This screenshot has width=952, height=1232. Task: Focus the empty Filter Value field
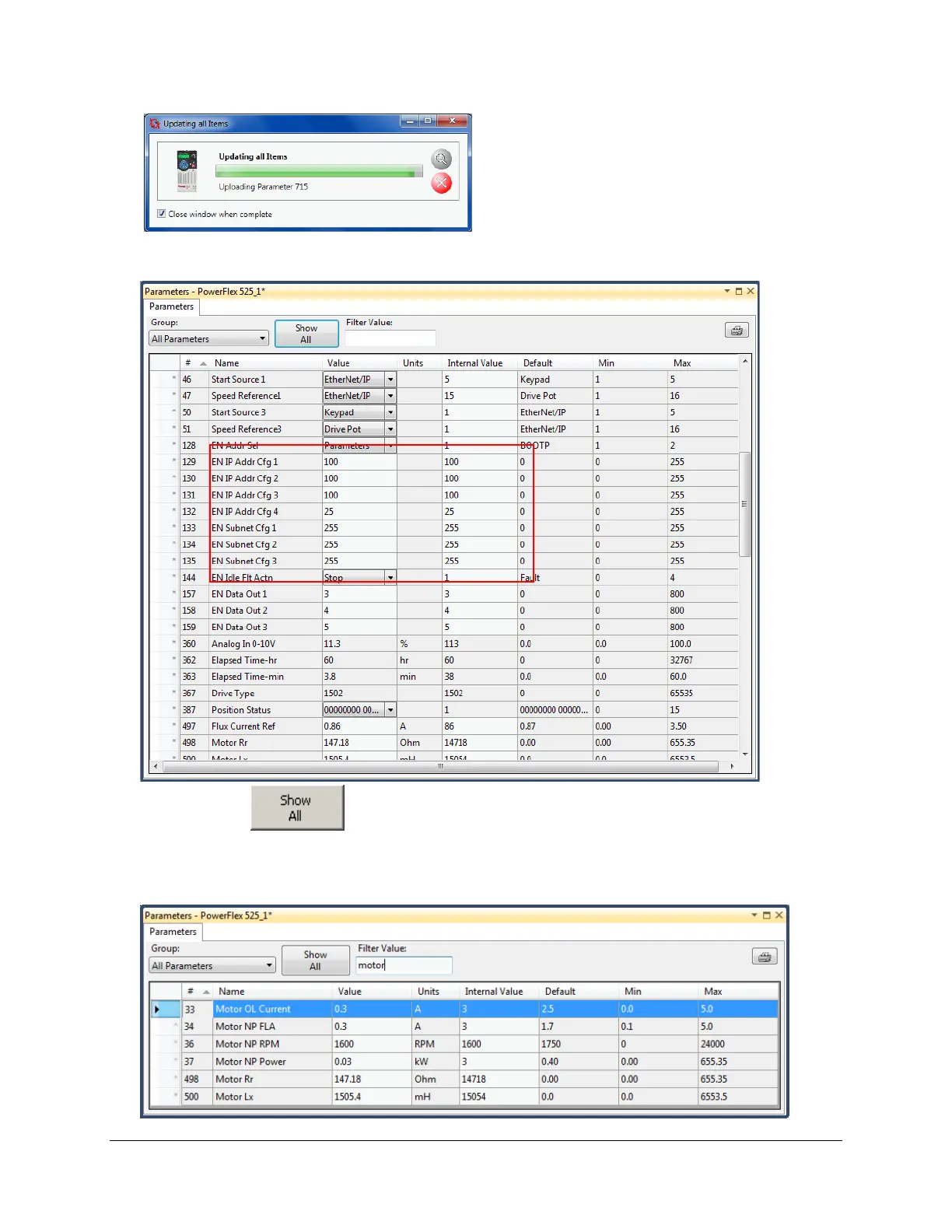[x=390, y=339]
